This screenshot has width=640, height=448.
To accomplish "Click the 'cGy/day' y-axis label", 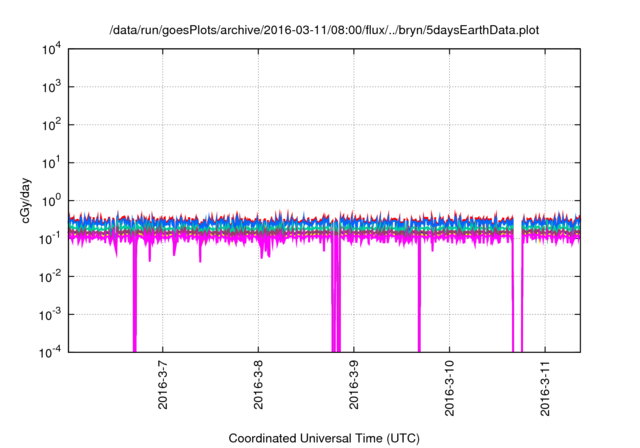I will point(25,200).
